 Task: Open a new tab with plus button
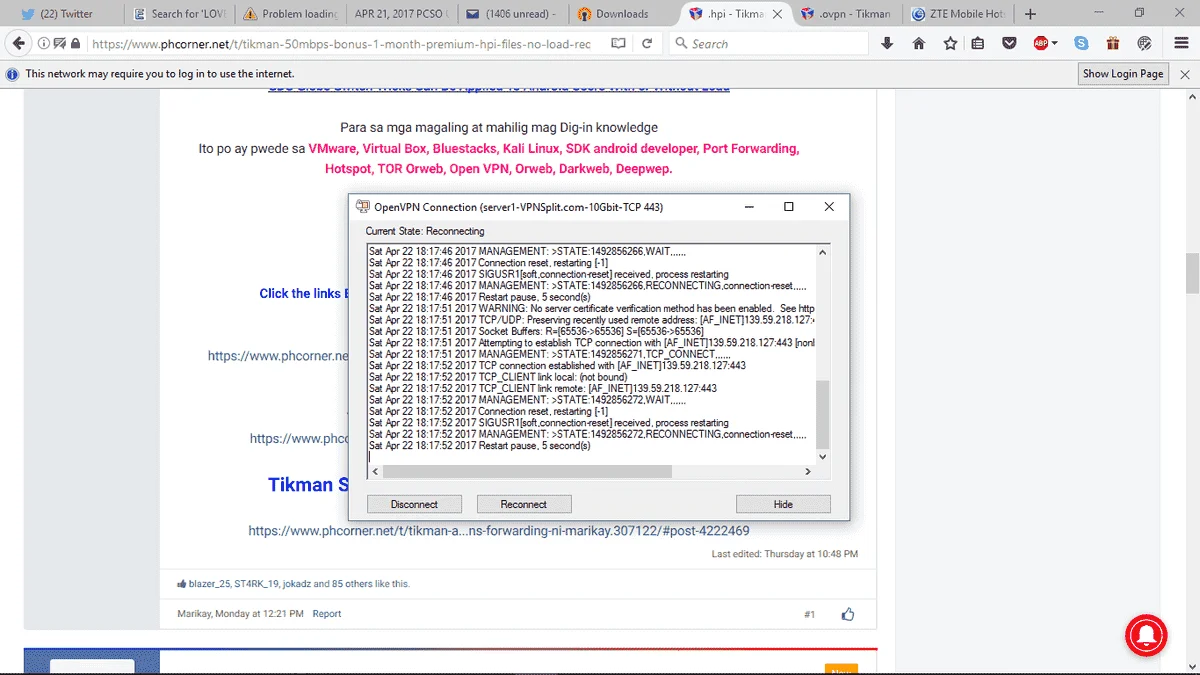(1031, 14)
